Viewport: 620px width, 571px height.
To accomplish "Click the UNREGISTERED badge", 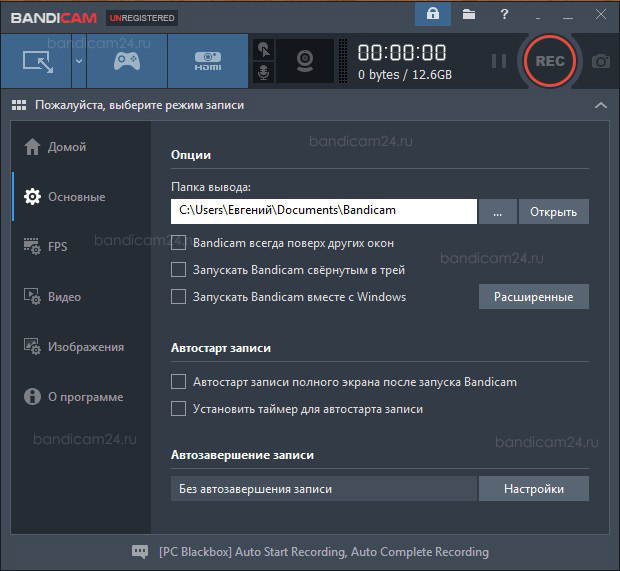I will pyautogui.click(x=142, y=18).
